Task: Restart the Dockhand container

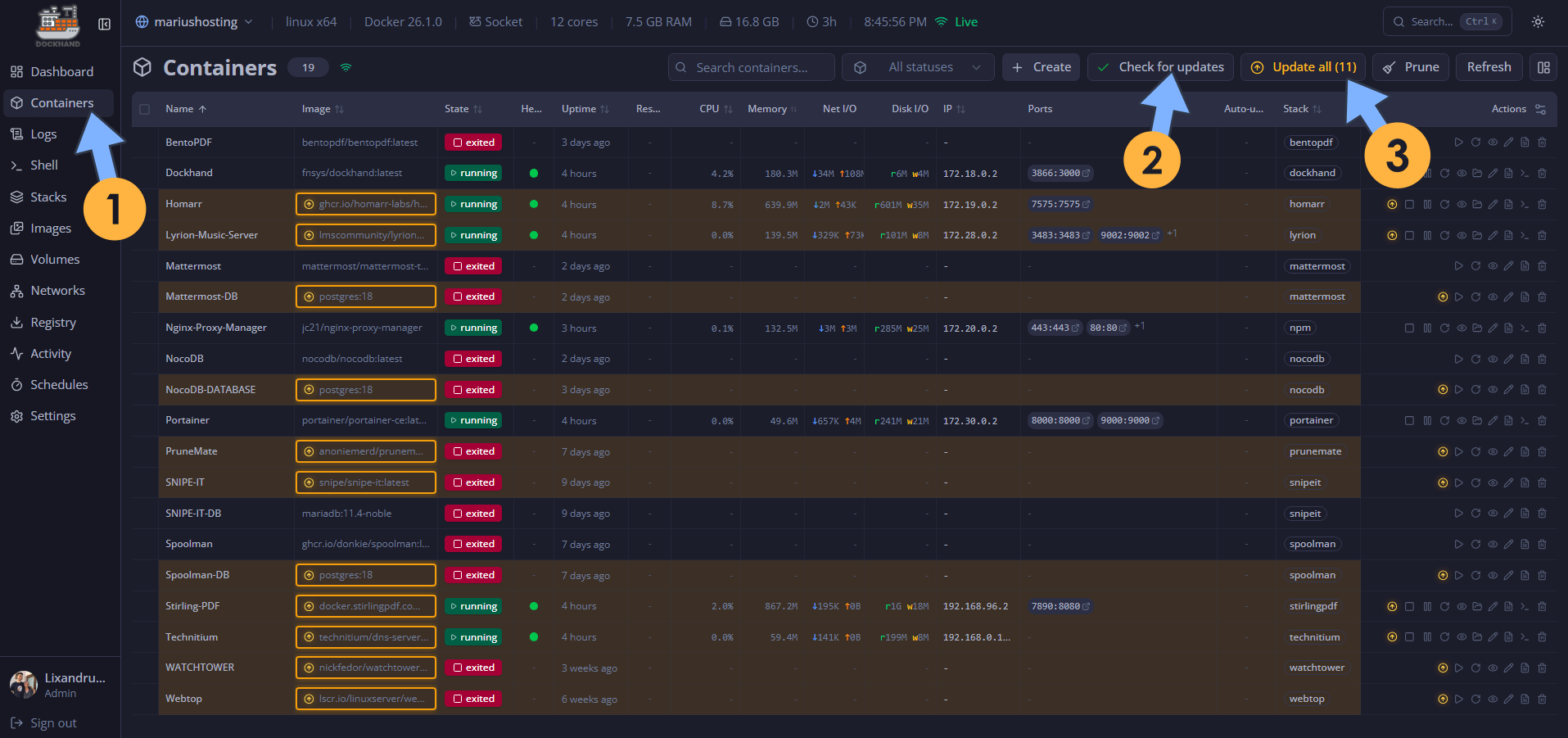Action: (x=1444, y=173)
